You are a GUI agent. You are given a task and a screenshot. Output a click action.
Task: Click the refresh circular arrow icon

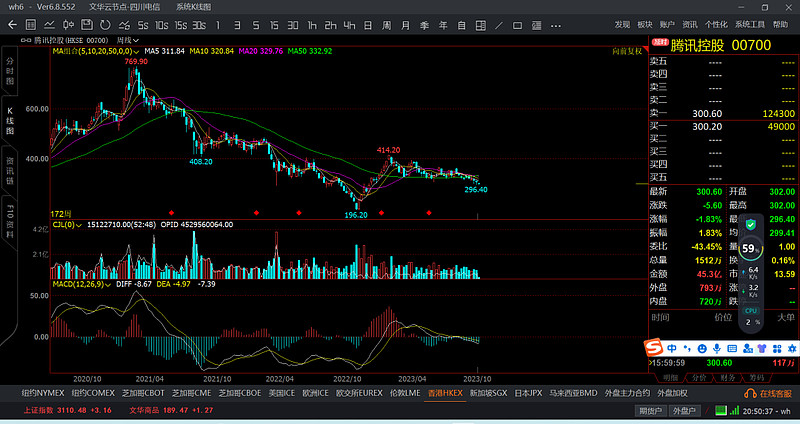coord(105,24)
